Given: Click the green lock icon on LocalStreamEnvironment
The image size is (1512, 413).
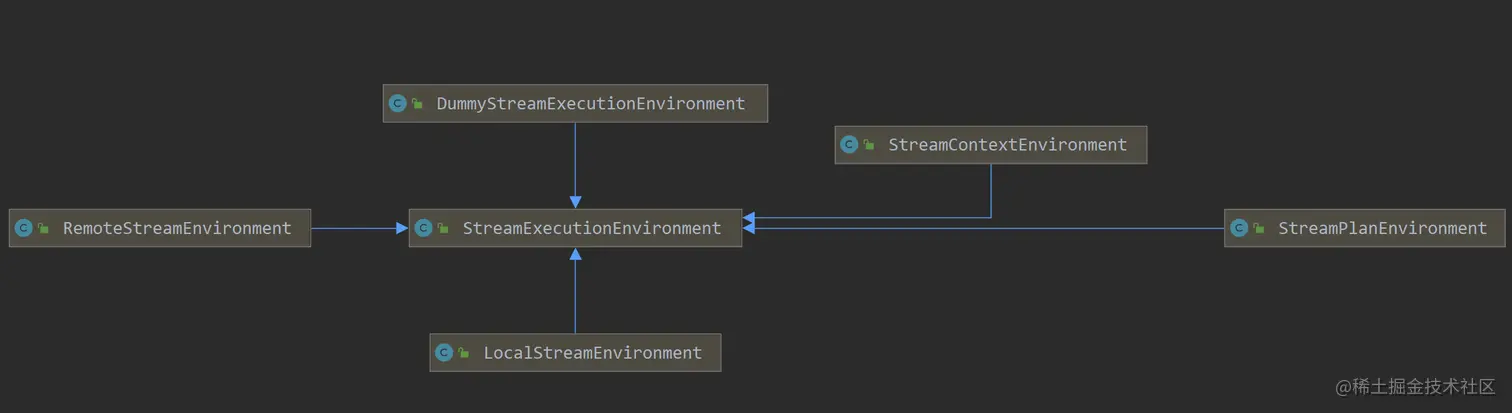Looking at the screenshot, I should [x=464, y=354].
